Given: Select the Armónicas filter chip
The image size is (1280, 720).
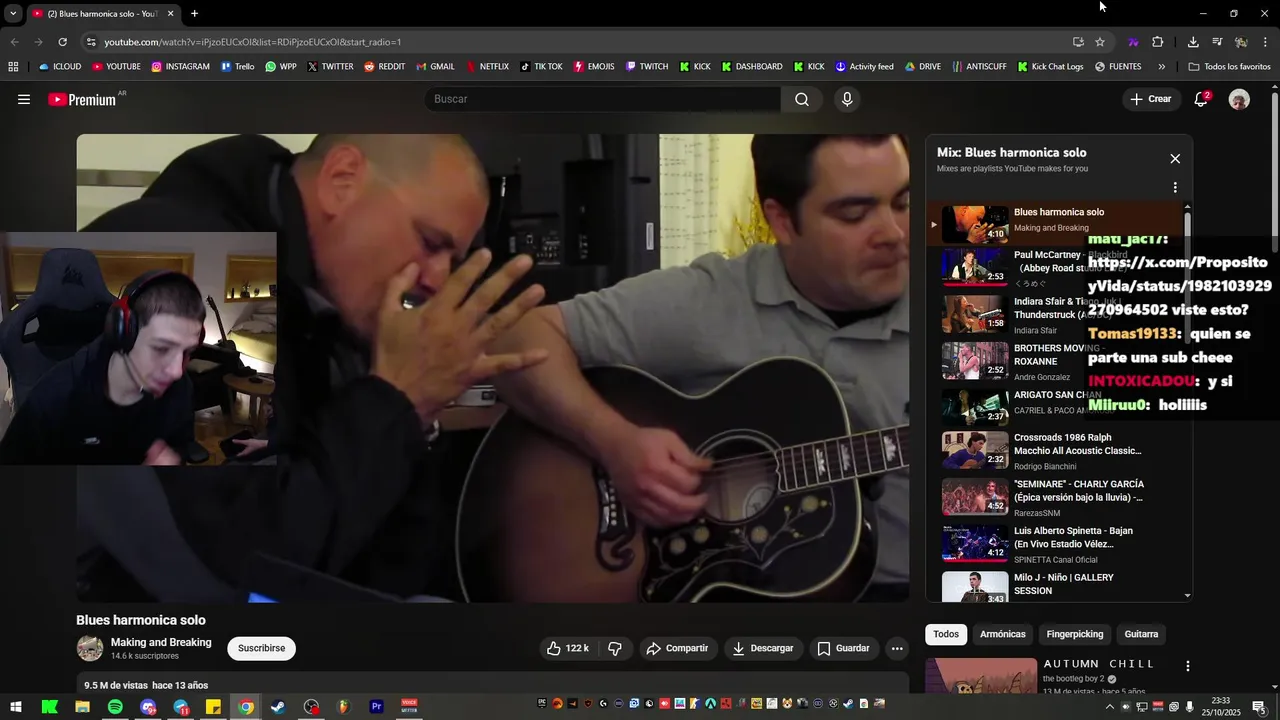Looking at the screenshot, I should coord(1003,634).
